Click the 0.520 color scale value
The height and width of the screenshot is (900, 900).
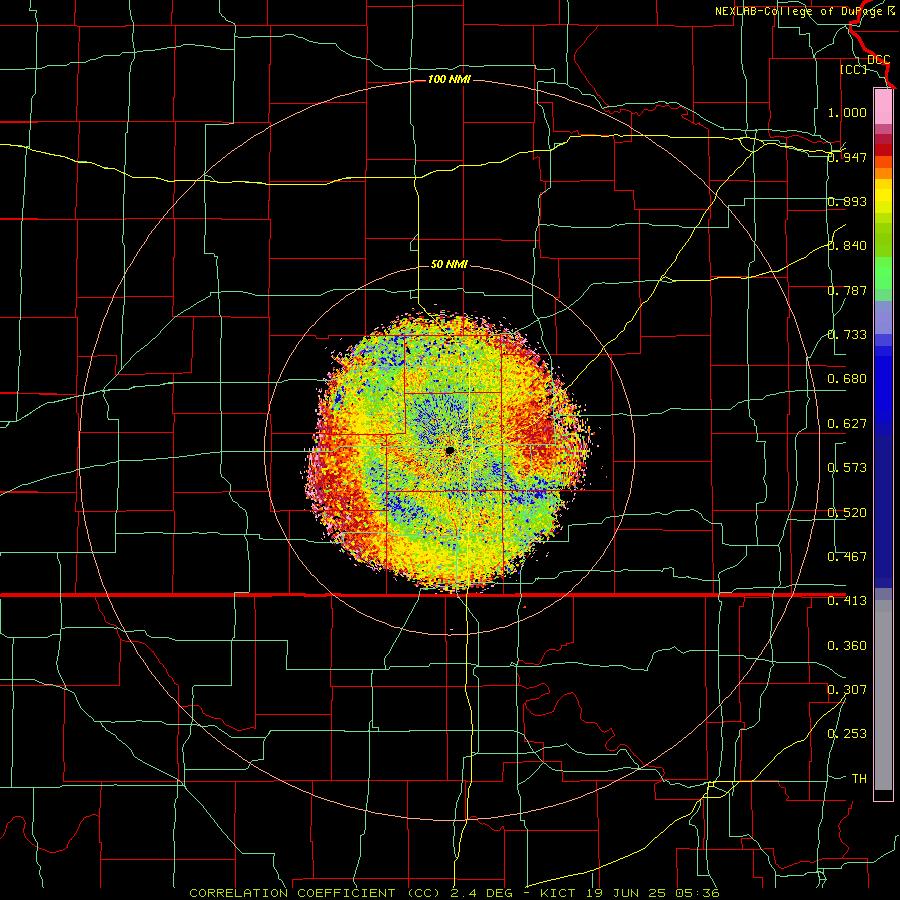point(847,513)
